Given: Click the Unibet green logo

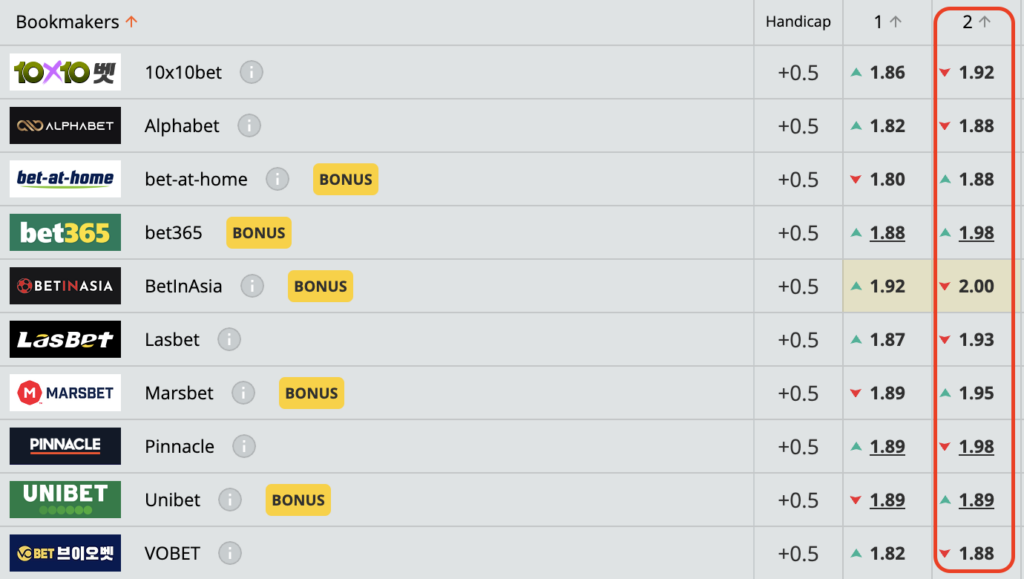Looking at the screenshot, I should click(x=65, y=500).
